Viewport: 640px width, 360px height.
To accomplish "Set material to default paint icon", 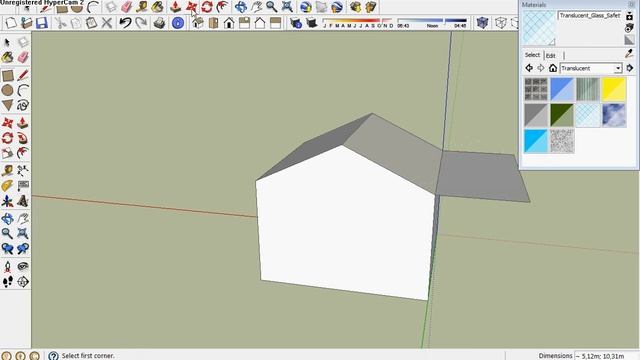I will (629, 40).
